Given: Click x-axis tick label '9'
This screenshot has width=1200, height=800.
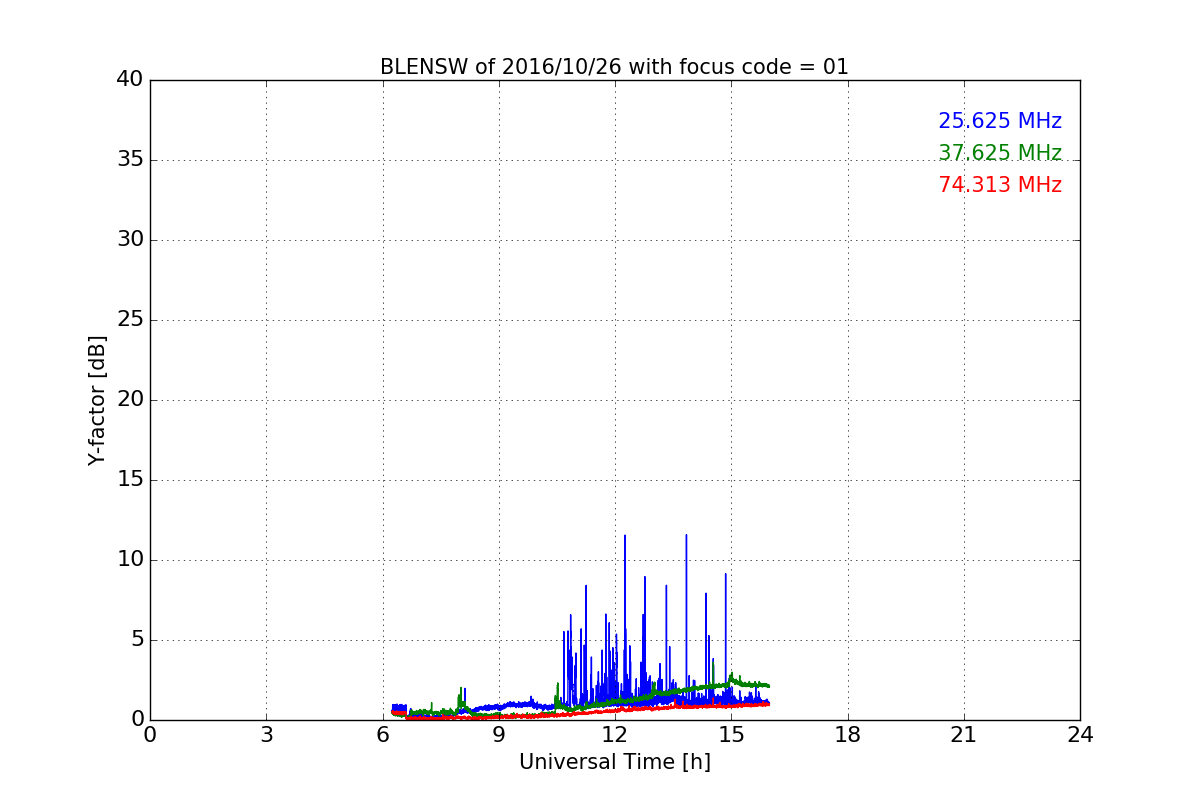Looking at the screenshot, I should [499, 735].
